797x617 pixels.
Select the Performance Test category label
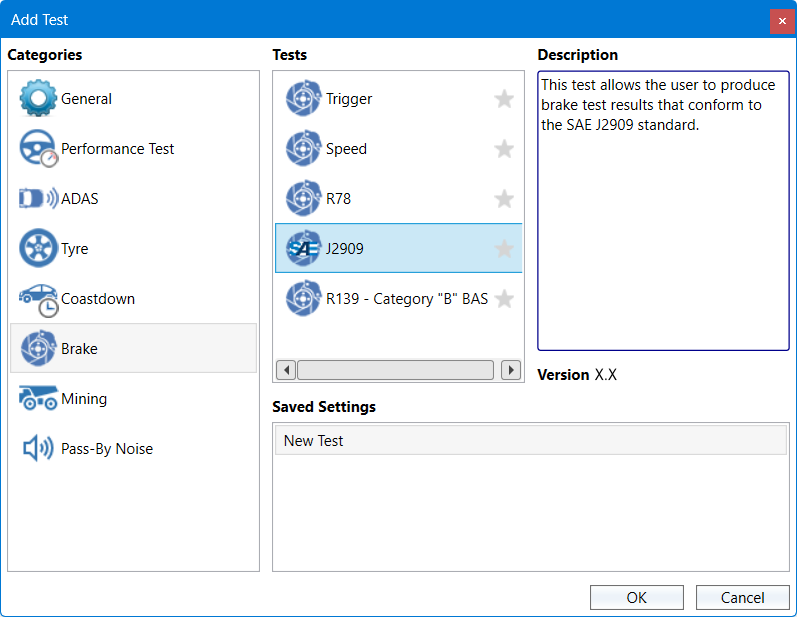coord(117,148)
